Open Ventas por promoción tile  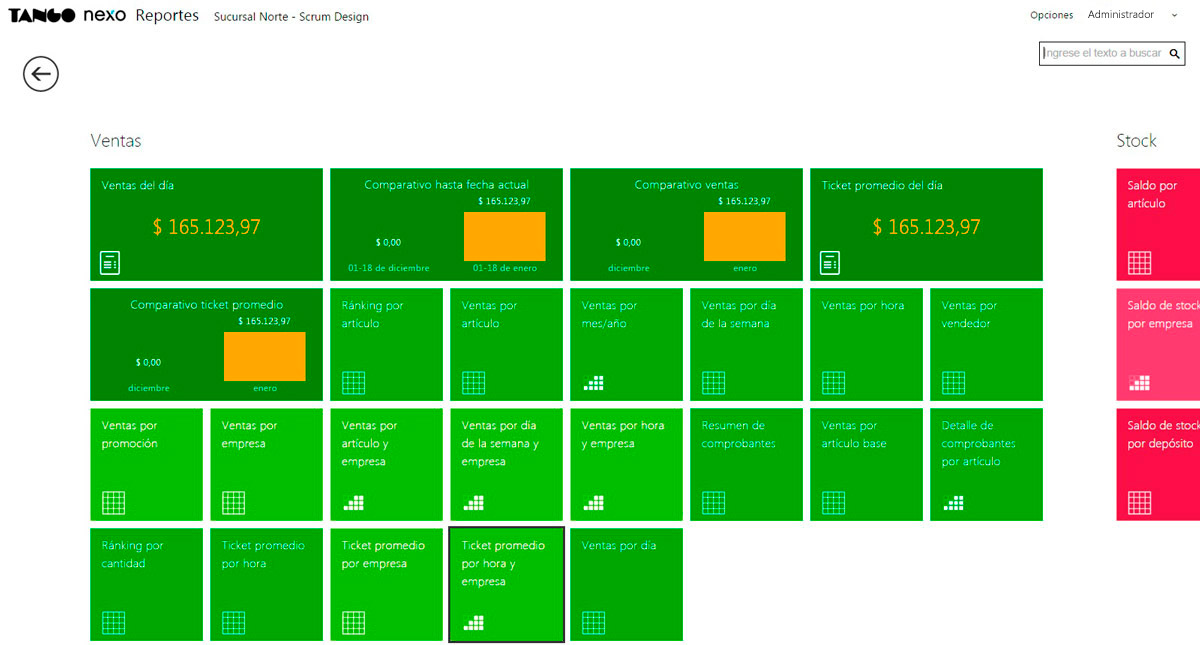click(x=146, y=464)
